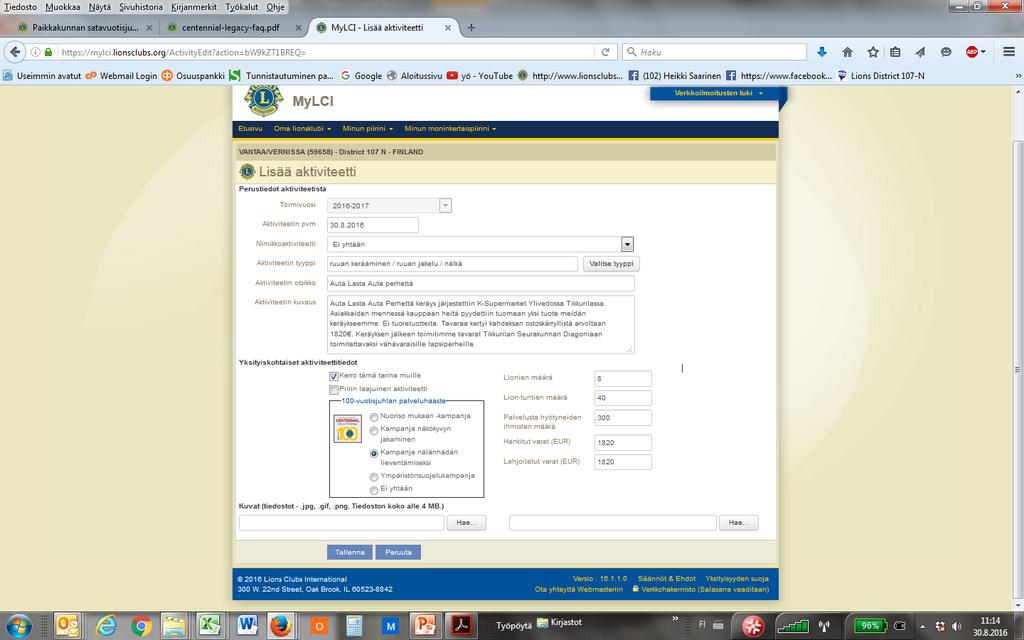Cancel with the 'Peruuta' button
The width and height of the screenshot is (1024, 640).
point(398,552)
